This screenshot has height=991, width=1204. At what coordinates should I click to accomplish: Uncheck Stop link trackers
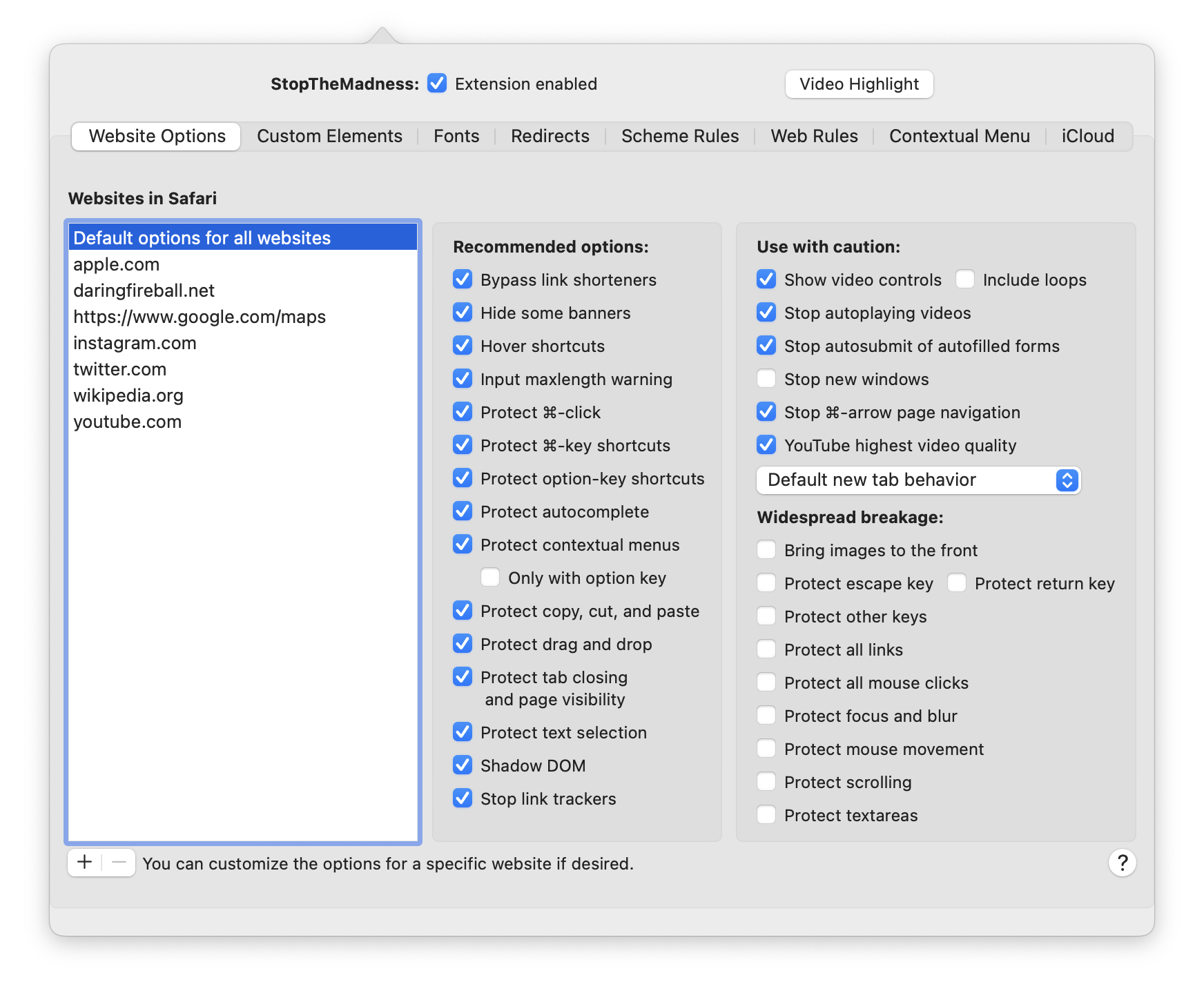463,798
